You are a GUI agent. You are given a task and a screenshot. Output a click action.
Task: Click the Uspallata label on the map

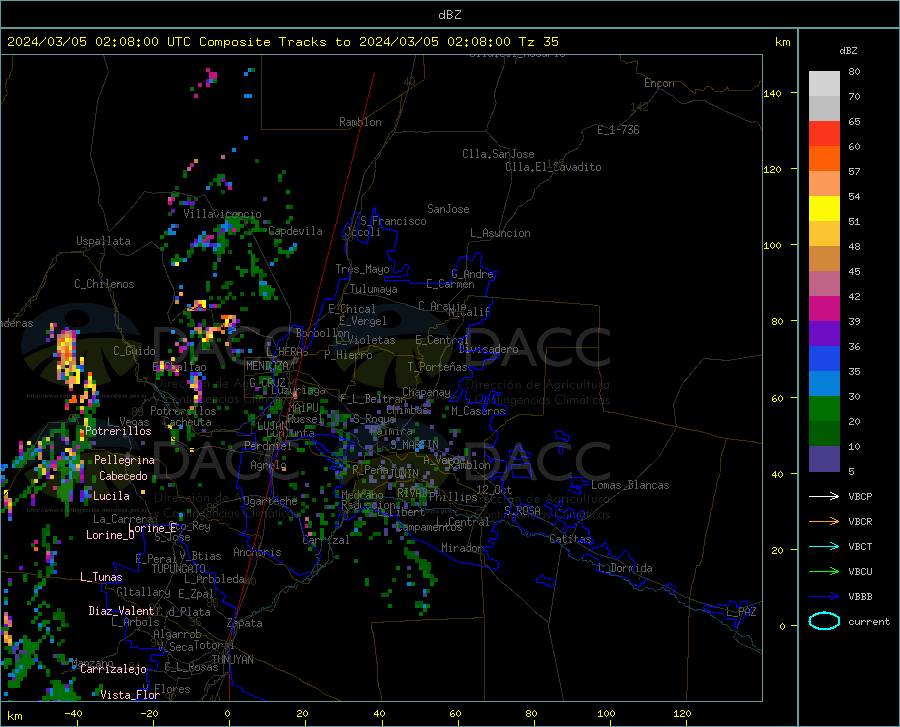point(103,241)
